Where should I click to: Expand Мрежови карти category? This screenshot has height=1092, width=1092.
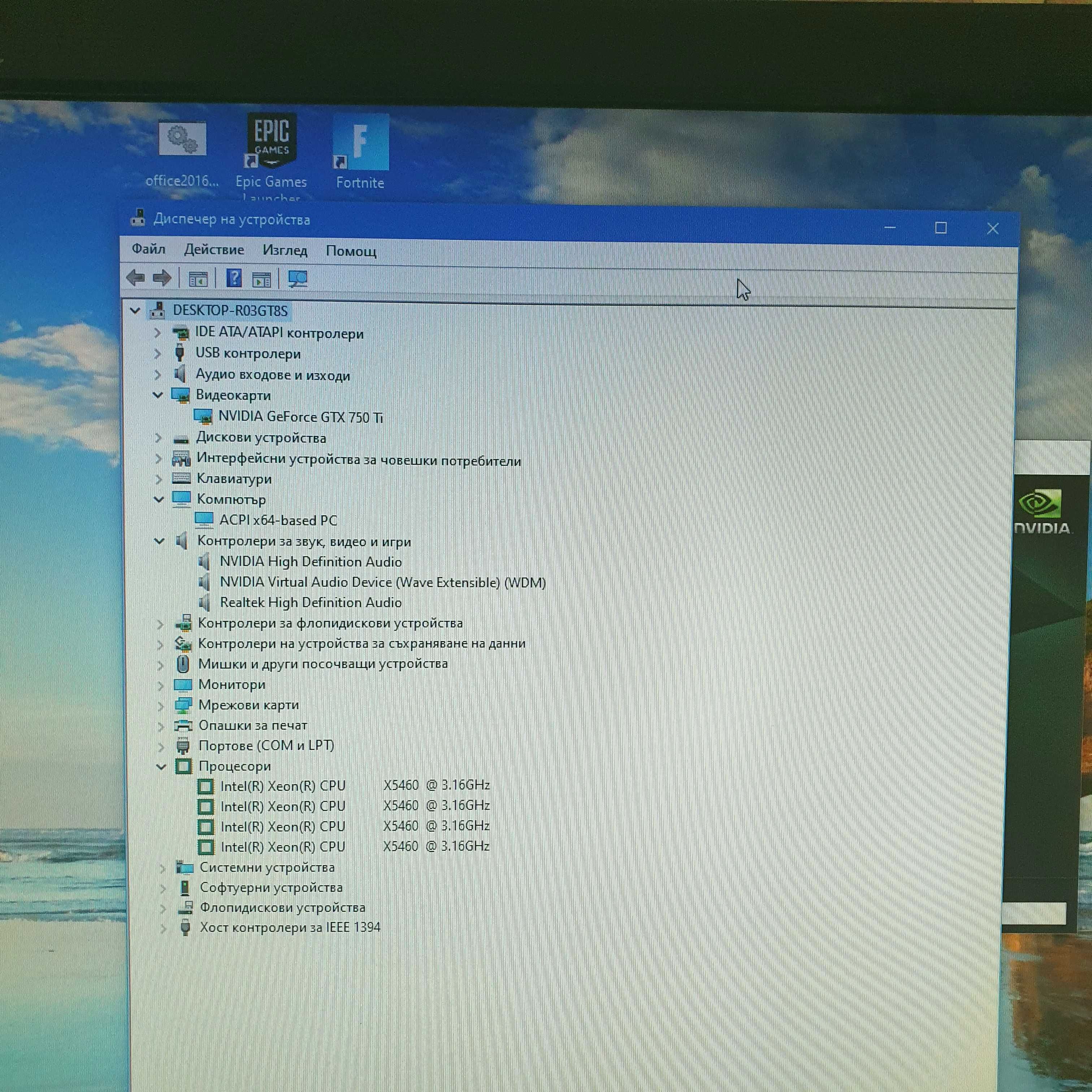click(161, 706)
